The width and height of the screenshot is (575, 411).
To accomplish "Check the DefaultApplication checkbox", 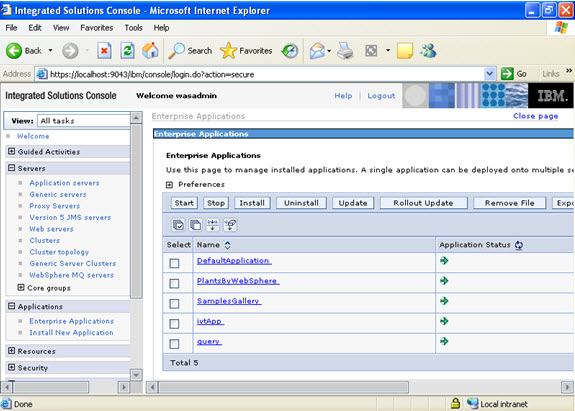I will (x=174, y=263).
